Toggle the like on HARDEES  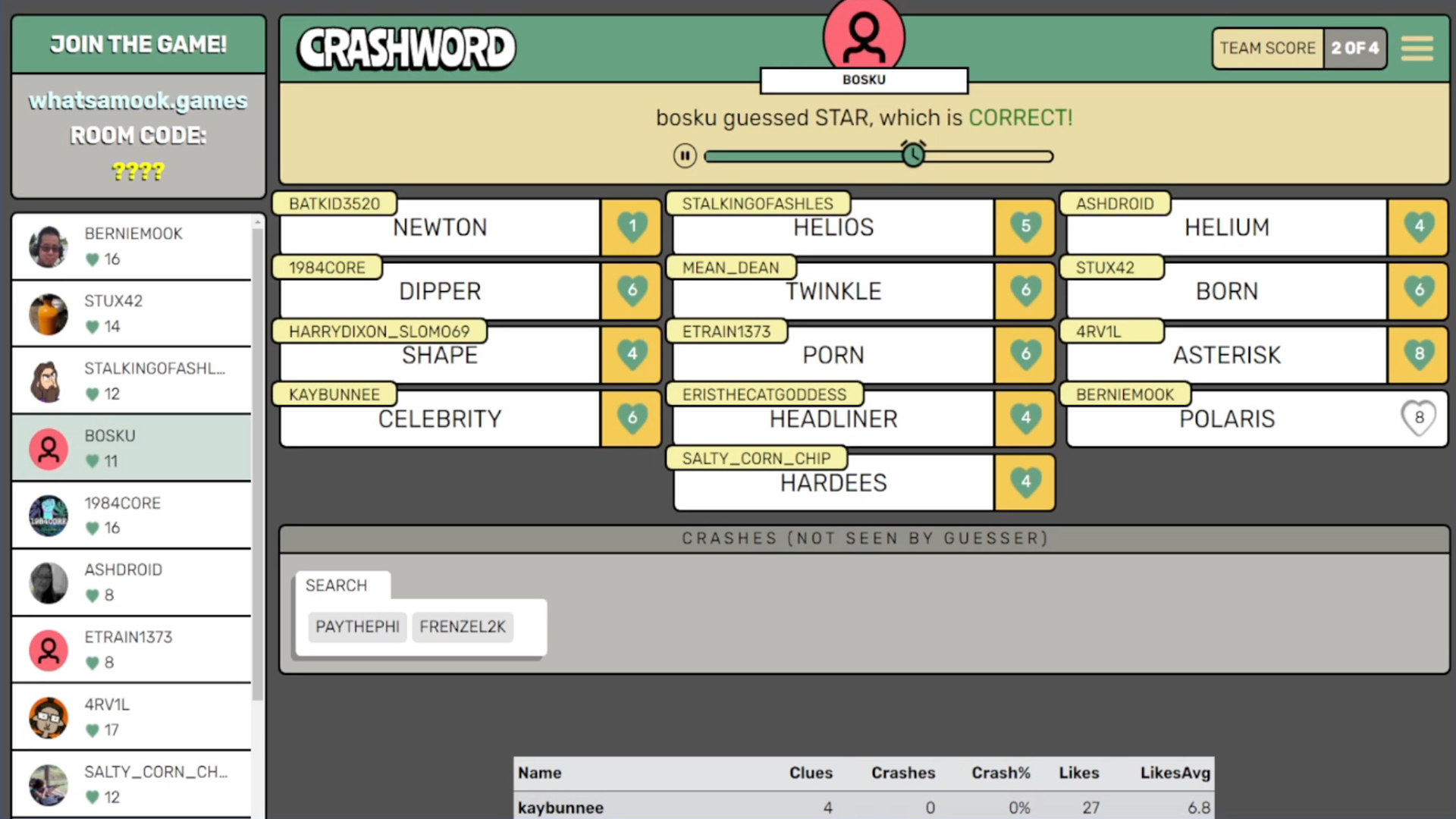1025,481
